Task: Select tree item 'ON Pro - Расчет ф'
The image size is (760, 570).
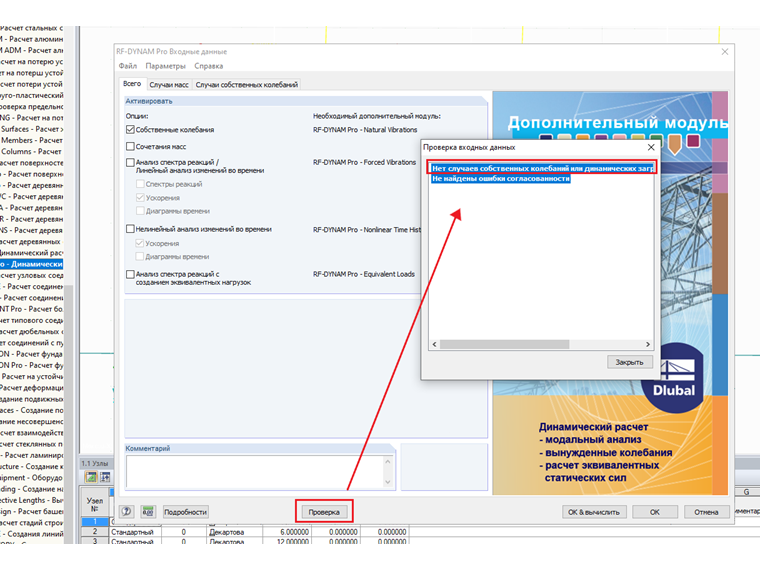Action: pyautogui.click(x=32, y=365)
